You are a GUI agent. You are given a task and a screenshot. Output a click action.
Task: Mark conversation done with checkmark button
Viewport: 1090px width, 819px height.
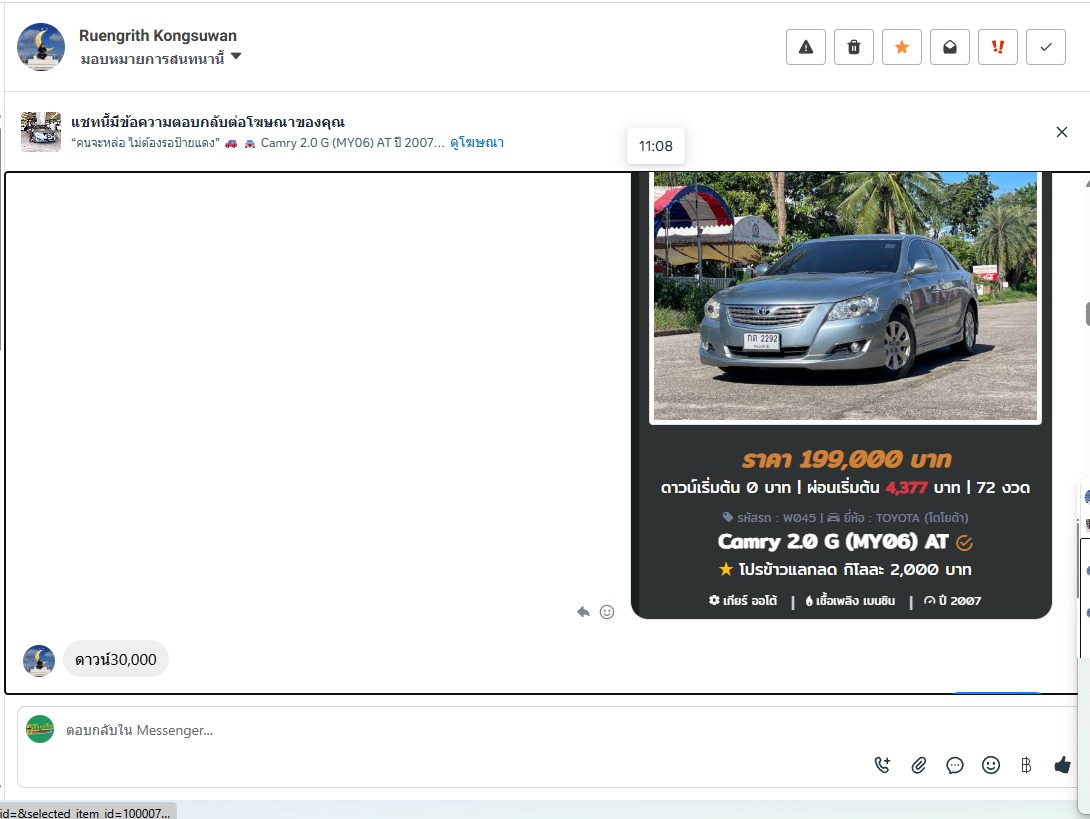pyautogui.click(x=1046, y=47)
